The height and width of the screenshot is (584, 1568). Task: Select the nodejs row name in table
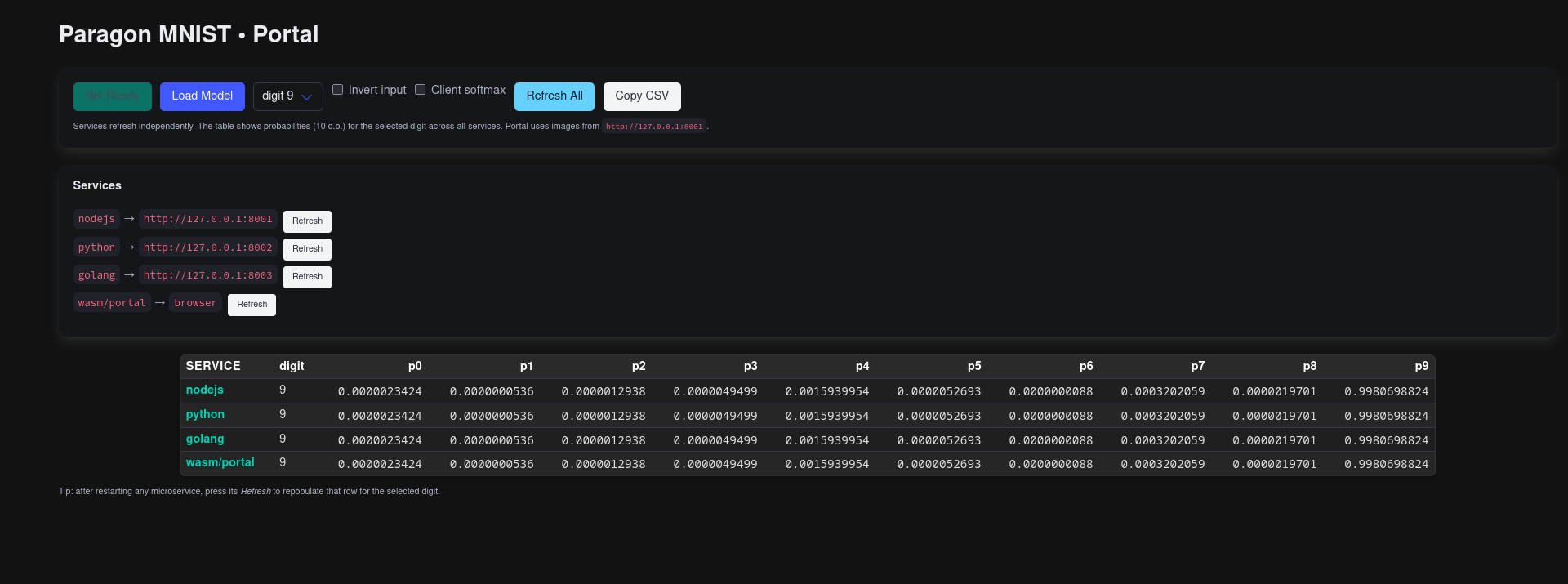(x=205, y=390)
